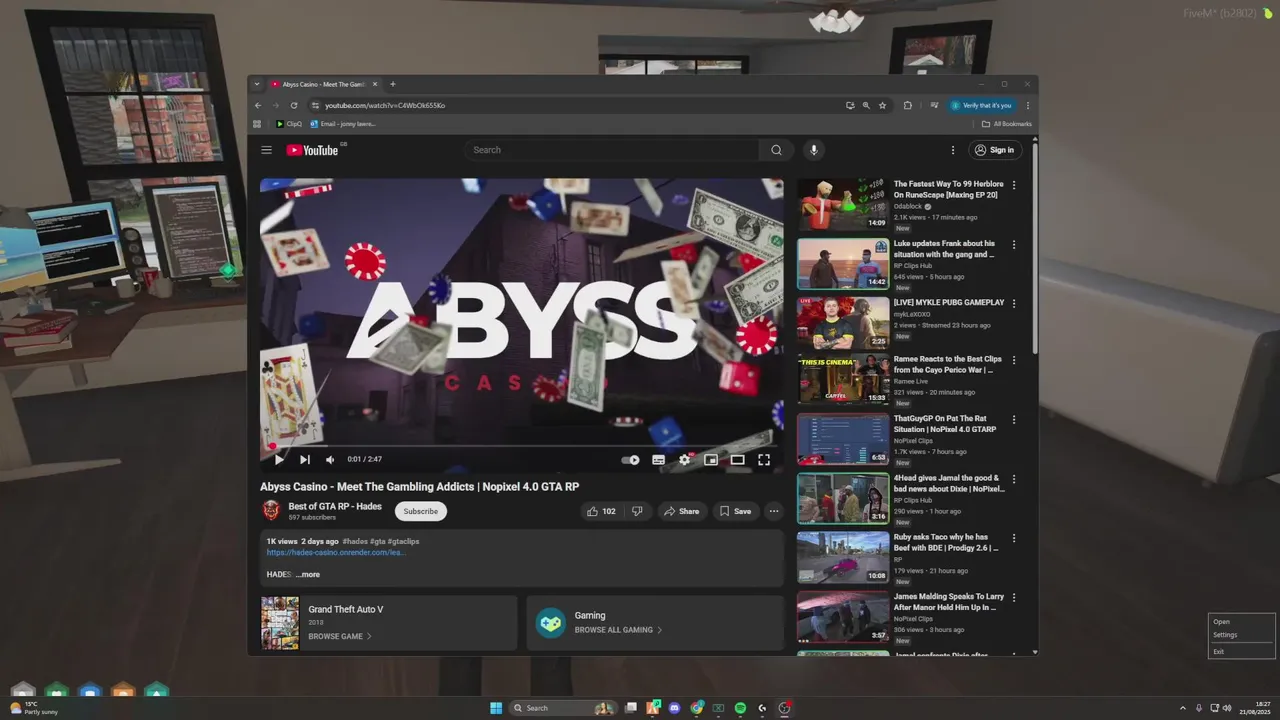The image size is (1280, 720).
Task: Choose Settings in tray context menu
Action: 1241,635
